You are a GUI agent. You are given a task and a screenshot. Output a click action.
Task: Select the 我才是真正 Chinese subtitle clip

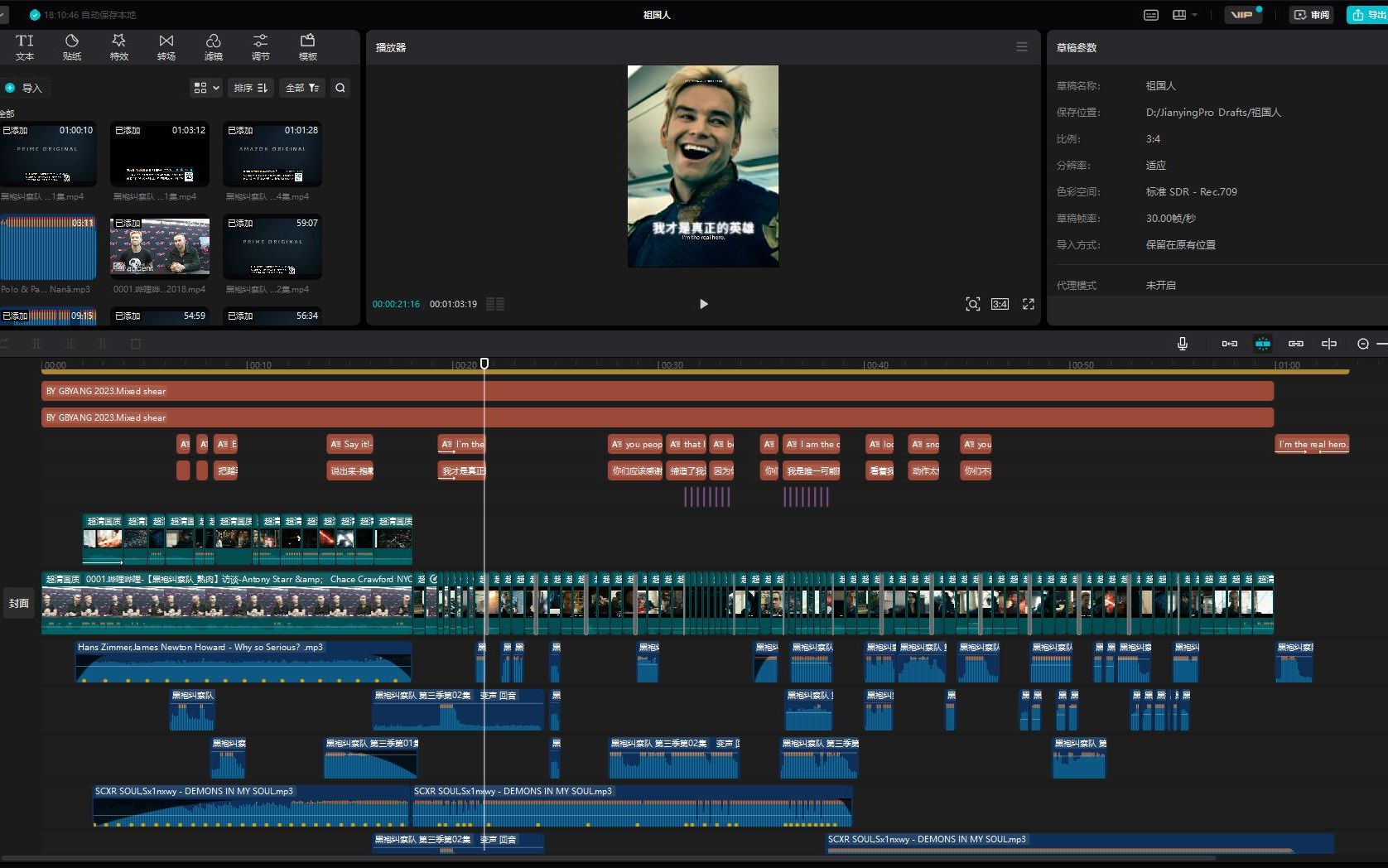tap(462, 470)
